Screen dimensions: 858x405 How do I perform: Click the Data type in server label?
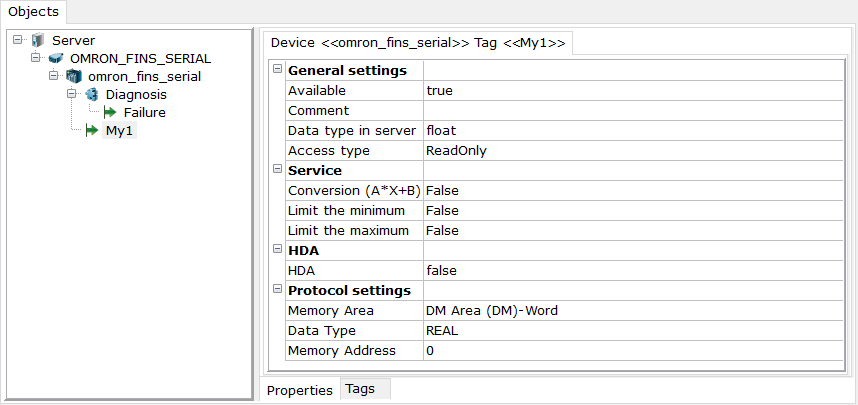coord(352,131)
